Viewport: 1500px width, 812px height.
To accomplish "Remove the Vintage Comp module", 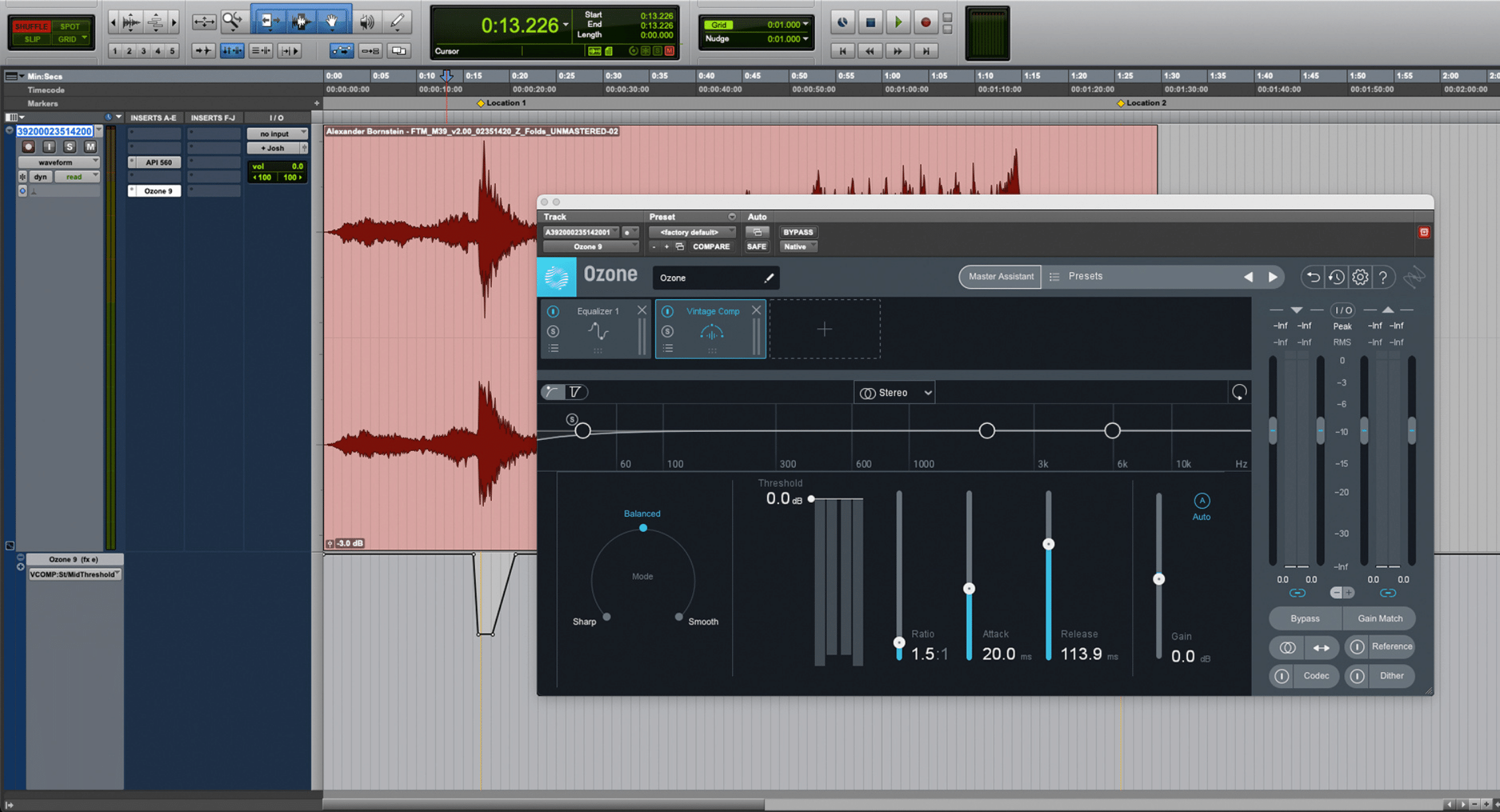I will point(756,310).
